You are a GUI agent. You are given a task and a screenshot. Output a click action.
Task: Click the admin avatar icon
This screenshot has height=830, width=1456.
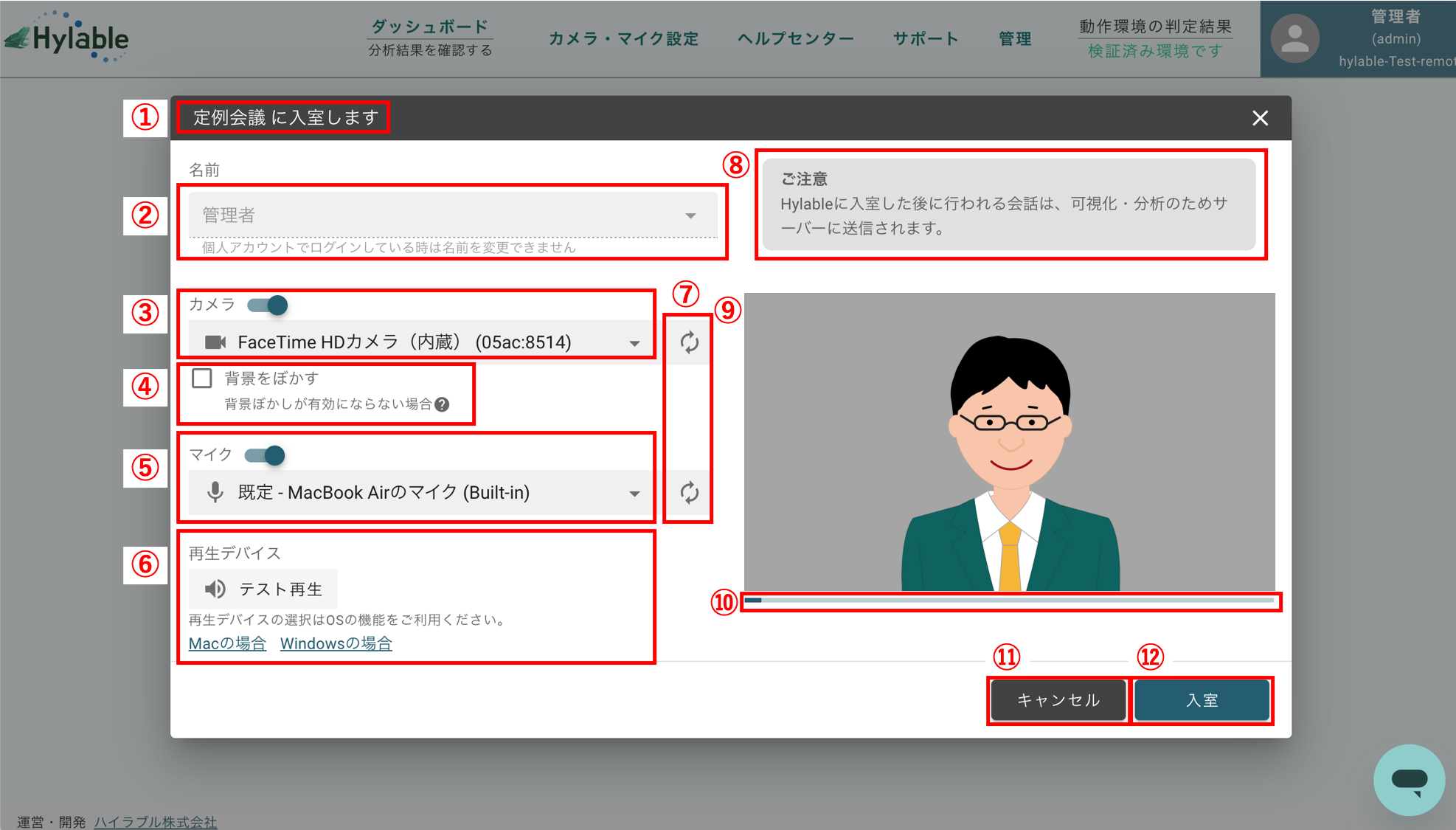click(x=1296, y=38)
